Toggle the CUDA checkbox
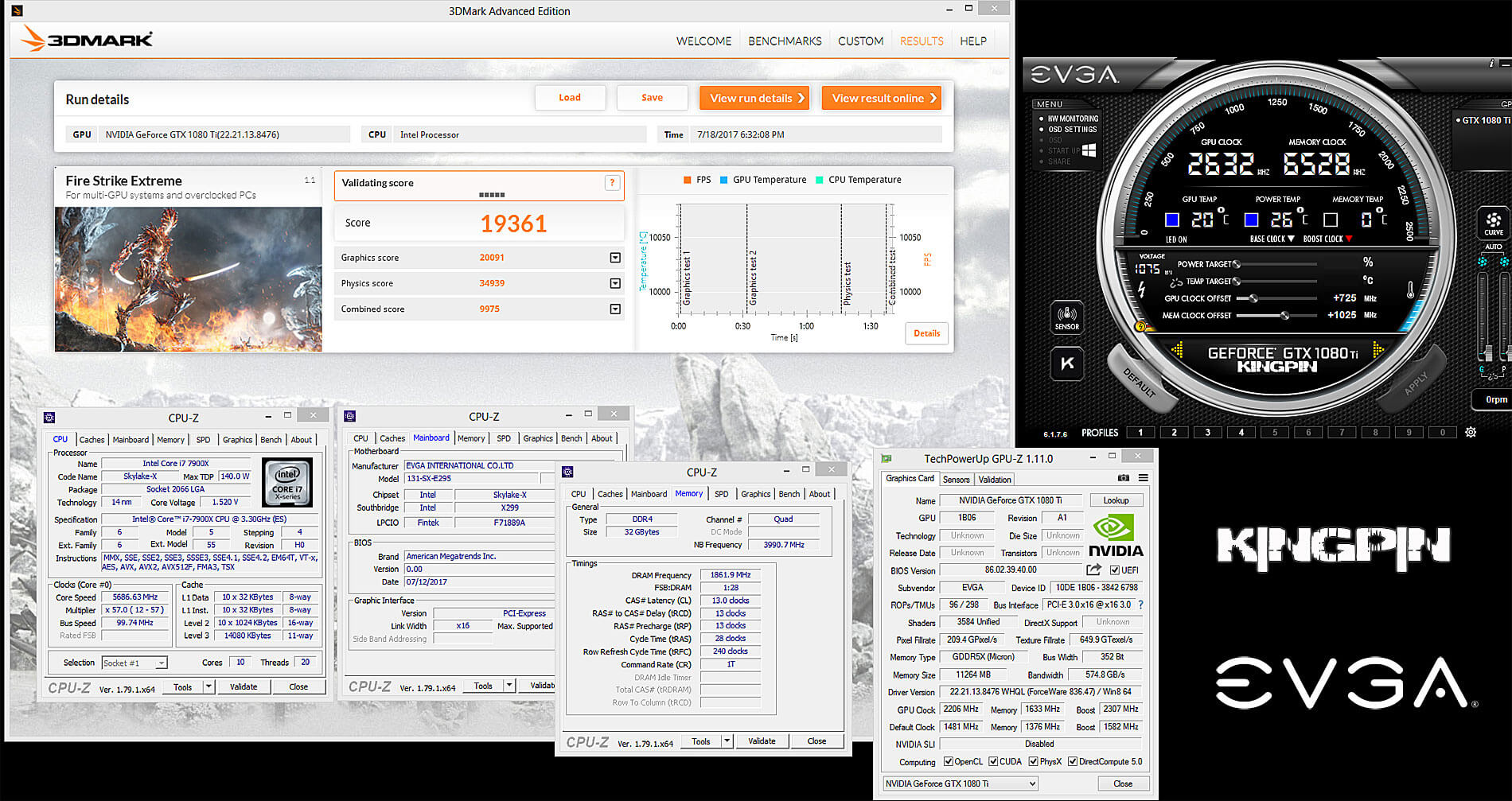 [993, 761]
